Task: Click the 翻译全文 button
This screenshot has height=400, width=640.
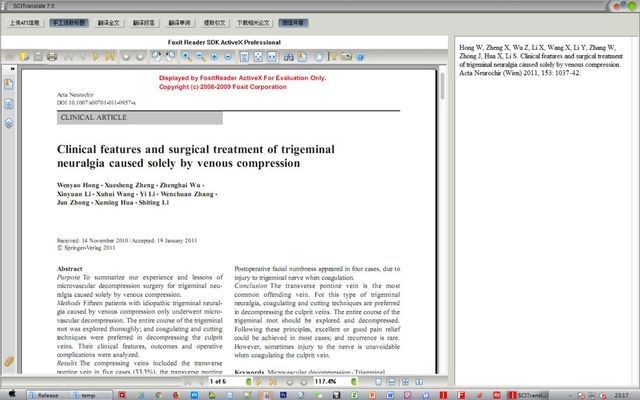Action: point(110,23)
